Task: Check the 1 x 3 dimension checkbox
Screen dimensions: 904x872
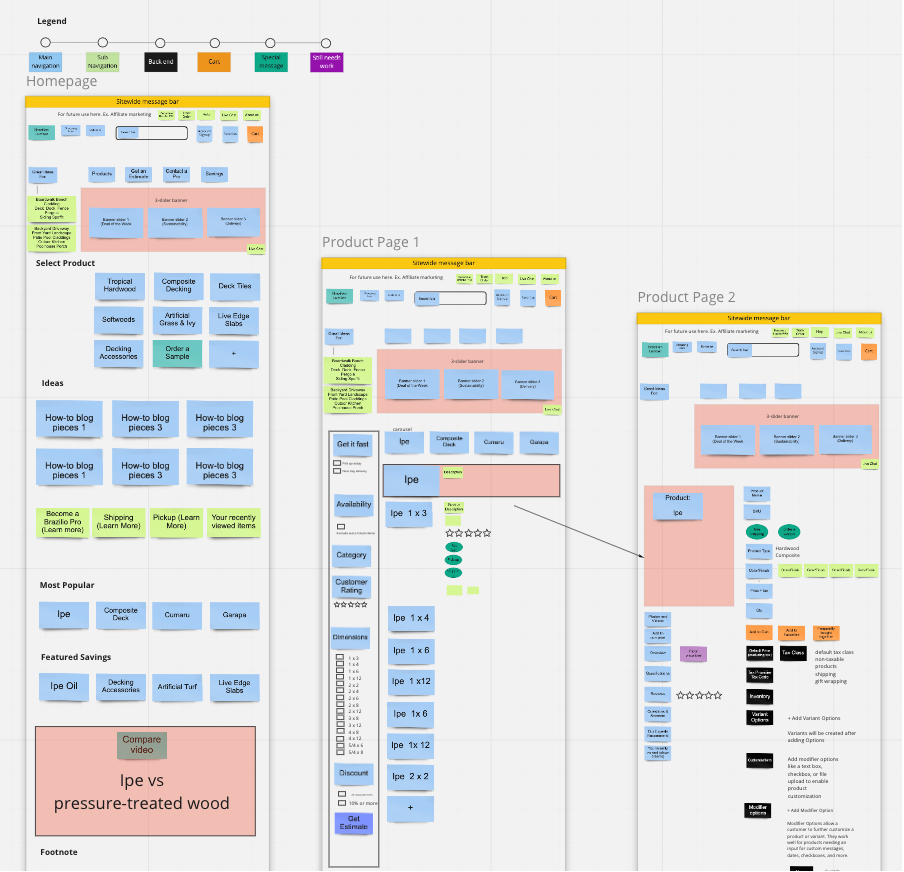Action: 340,658
